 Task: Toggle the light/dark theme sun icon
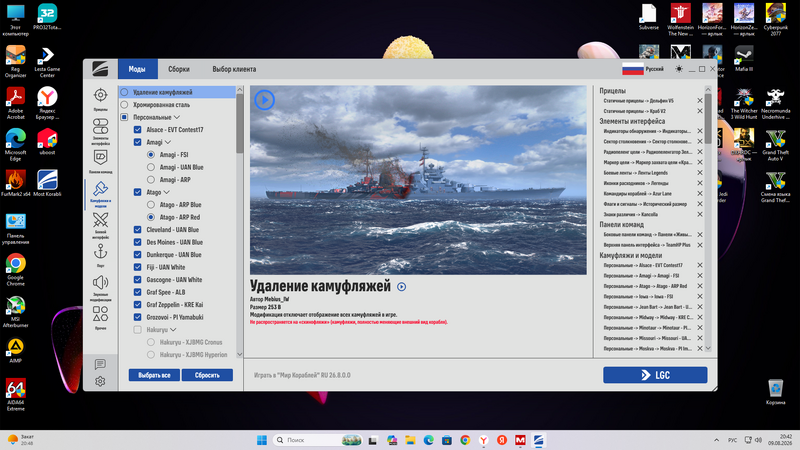coord(679,69)
